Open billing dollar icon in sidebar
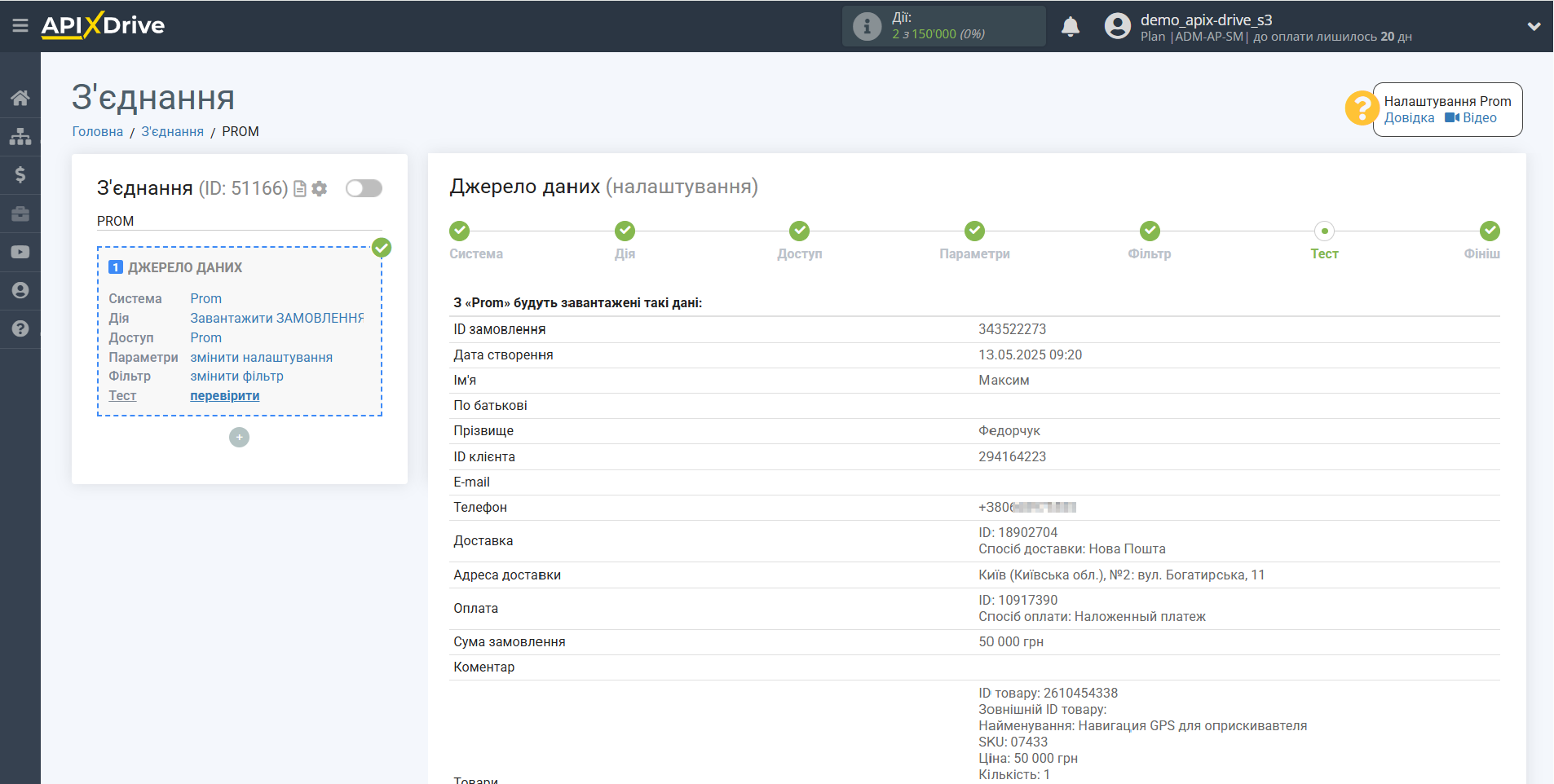Image resolution: width=1554 pixels, height=784 pixels. click(20, 174)
